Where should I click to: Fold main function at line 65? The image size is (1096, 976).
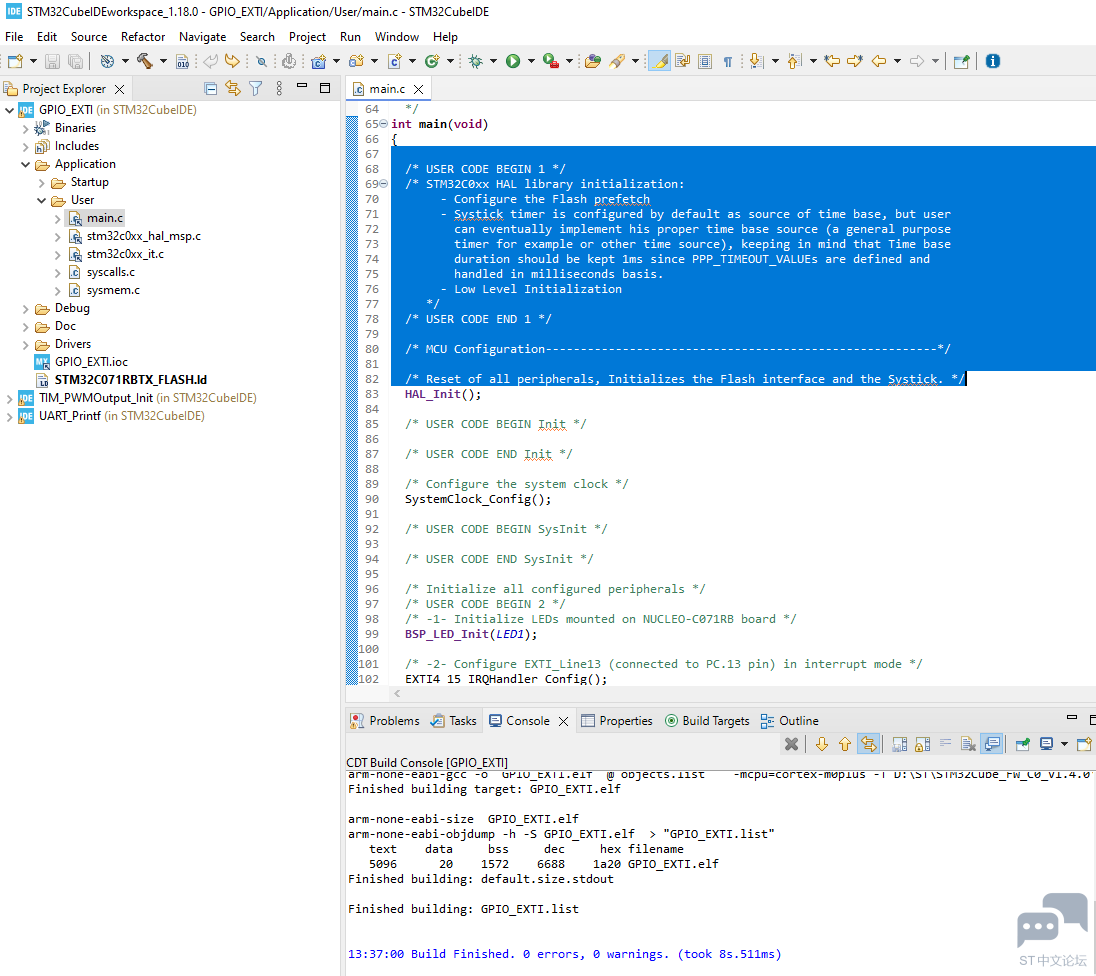pos(383,124)
